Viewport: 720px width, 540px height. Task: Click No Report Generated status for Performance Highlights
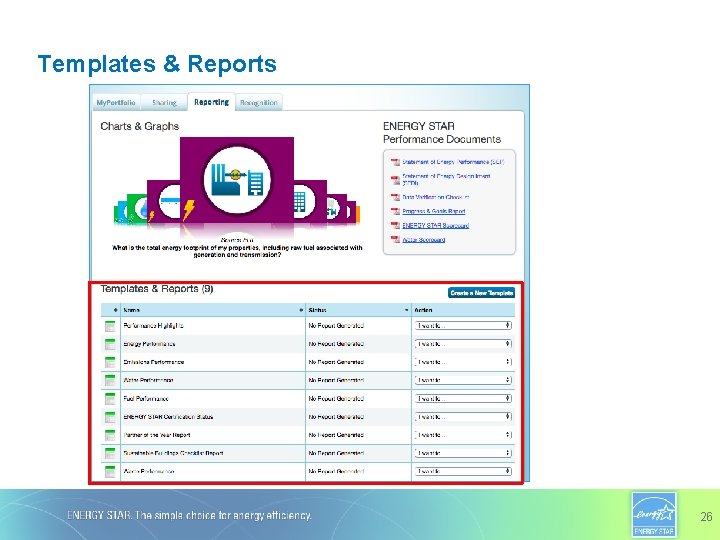click(x=336, y=326)
